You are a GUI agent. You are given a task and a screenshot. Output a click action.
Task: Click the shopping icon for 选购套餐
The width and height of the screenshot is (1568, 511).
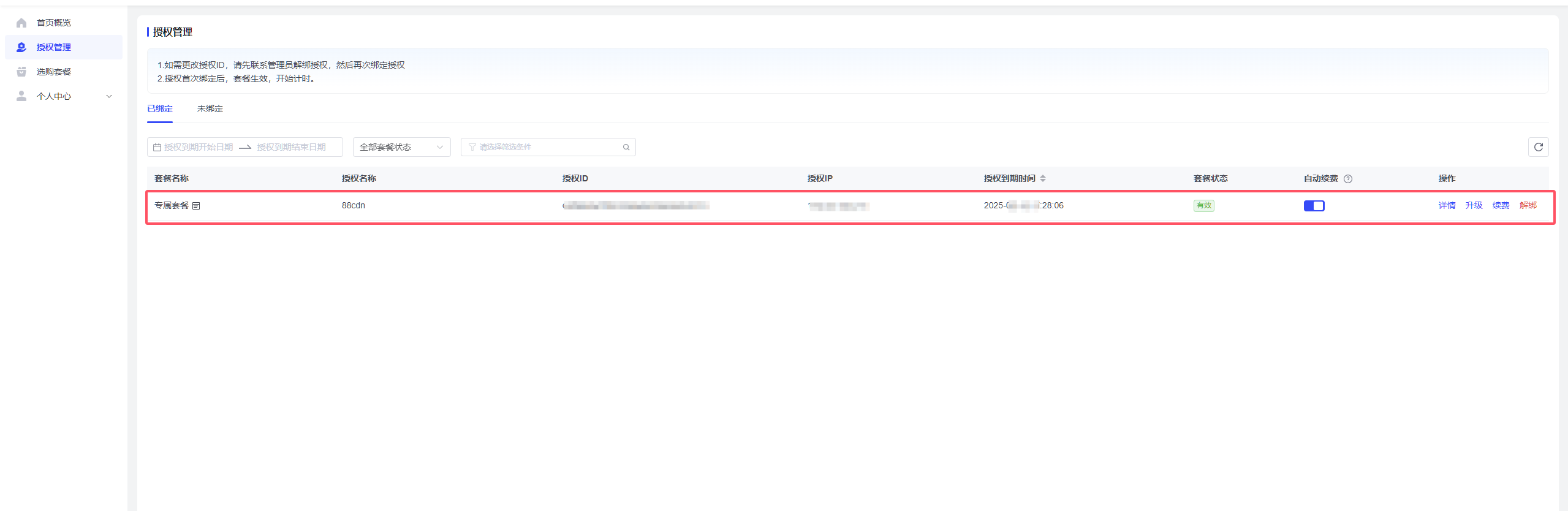(x=21, y=72)
